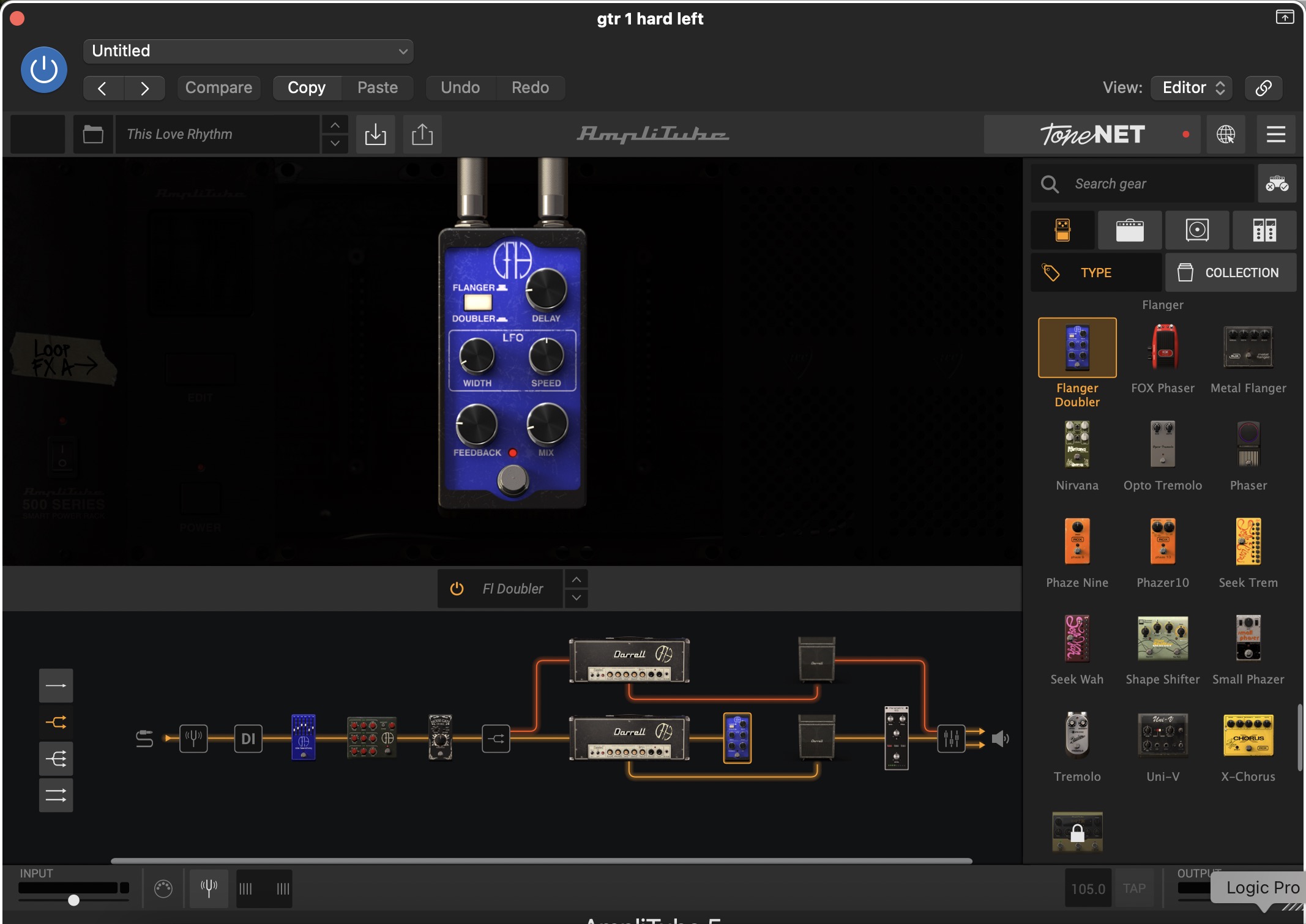Toggle Fl Doubler power in chain bar
The image size is (1306, 924).
457,589
